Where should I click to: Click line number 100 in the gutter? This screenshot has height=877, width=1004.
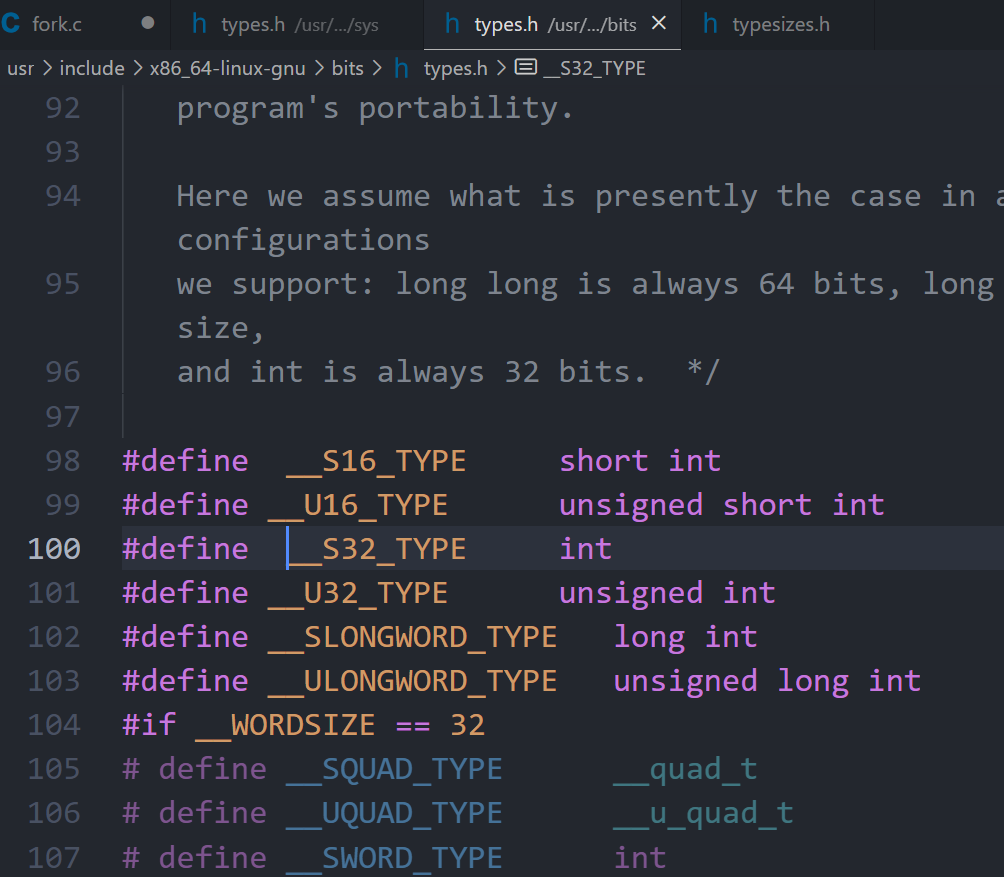[54, 549]
